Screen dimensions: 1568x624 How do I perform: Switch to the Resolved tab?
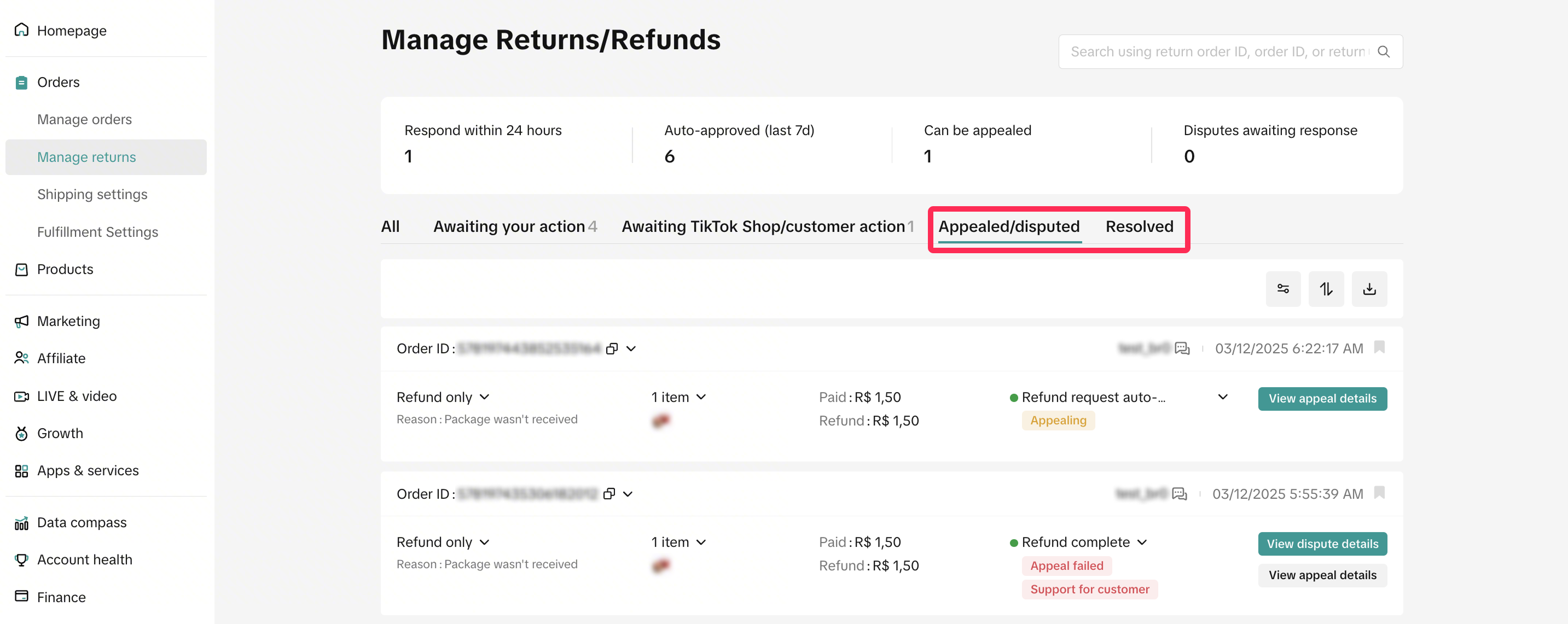pos(1139,226)
